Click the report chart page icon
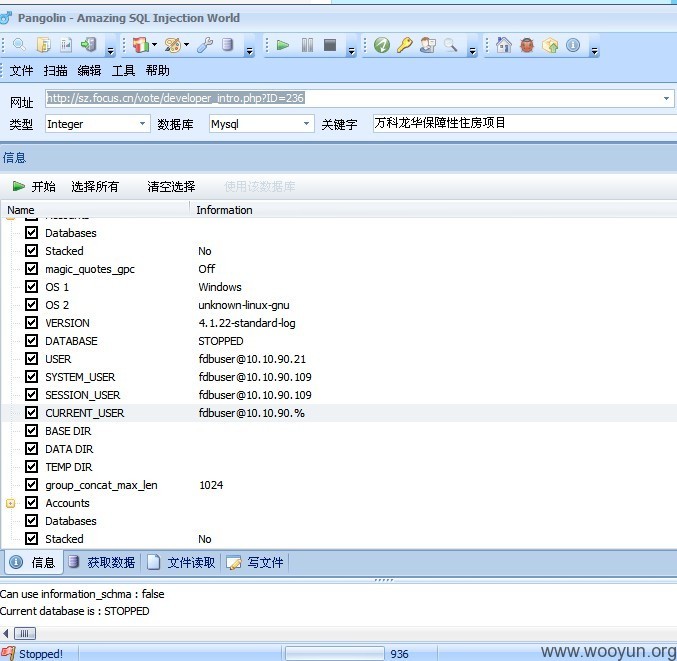This screenshot has height=661, width=677. (66, 44)
